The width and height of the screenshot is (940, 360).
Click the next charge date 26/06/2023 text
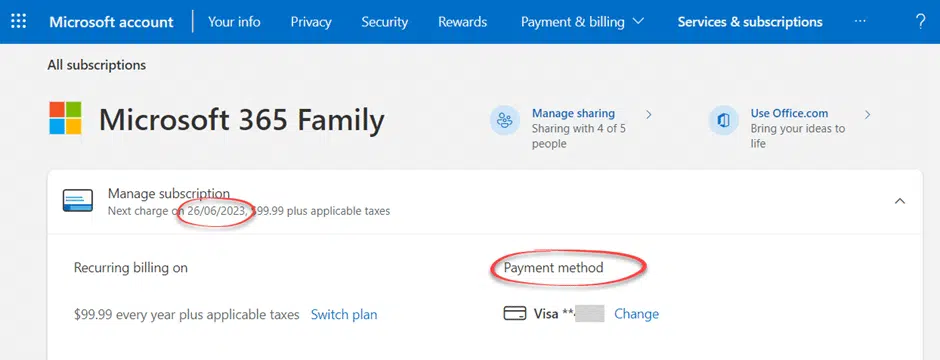tap(216, 211)
